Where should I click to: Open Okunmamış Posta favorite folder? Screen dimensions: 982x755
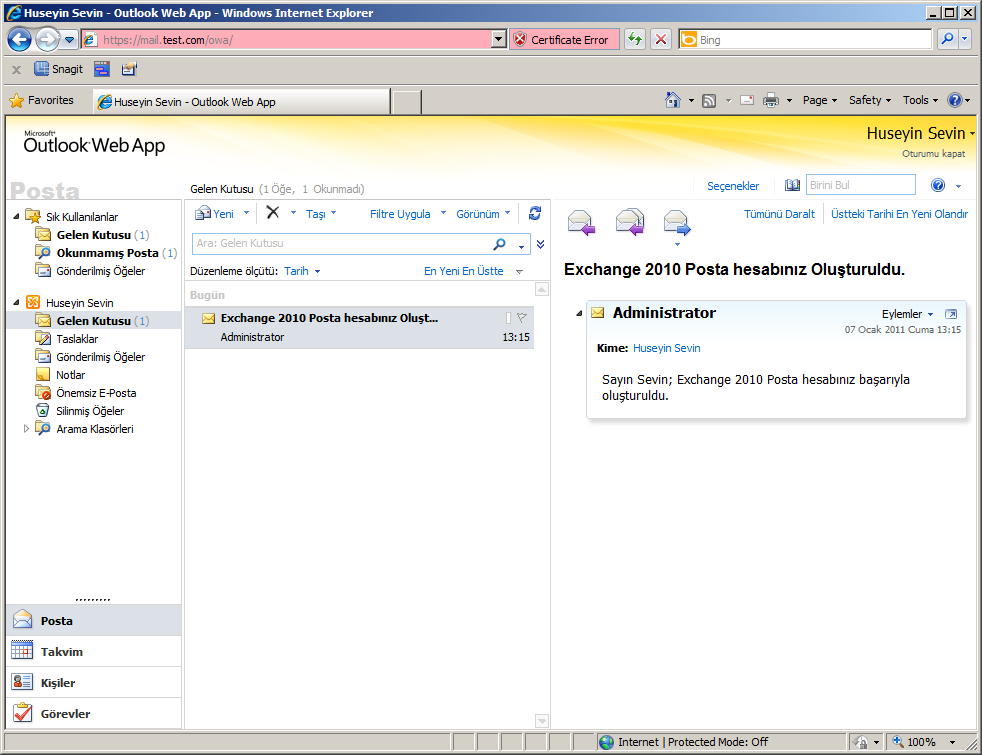click(107, 253)
